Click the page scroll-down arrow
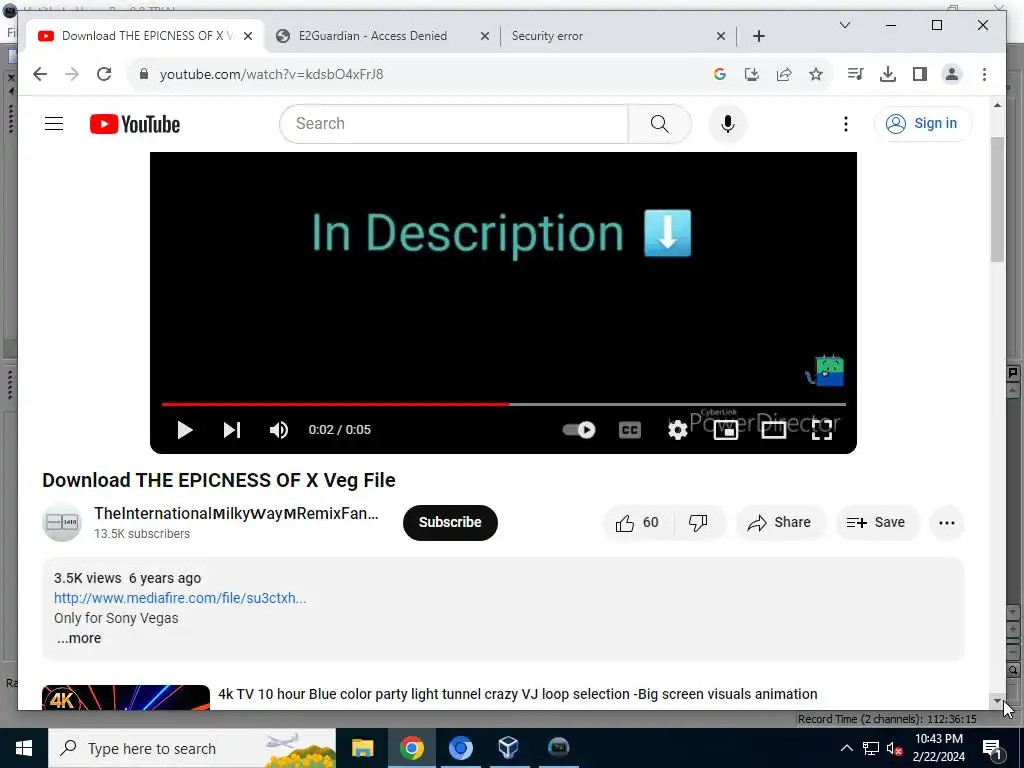Image resolution: width=1024 pixels, height=768 pixels. [x=997, y=701]
